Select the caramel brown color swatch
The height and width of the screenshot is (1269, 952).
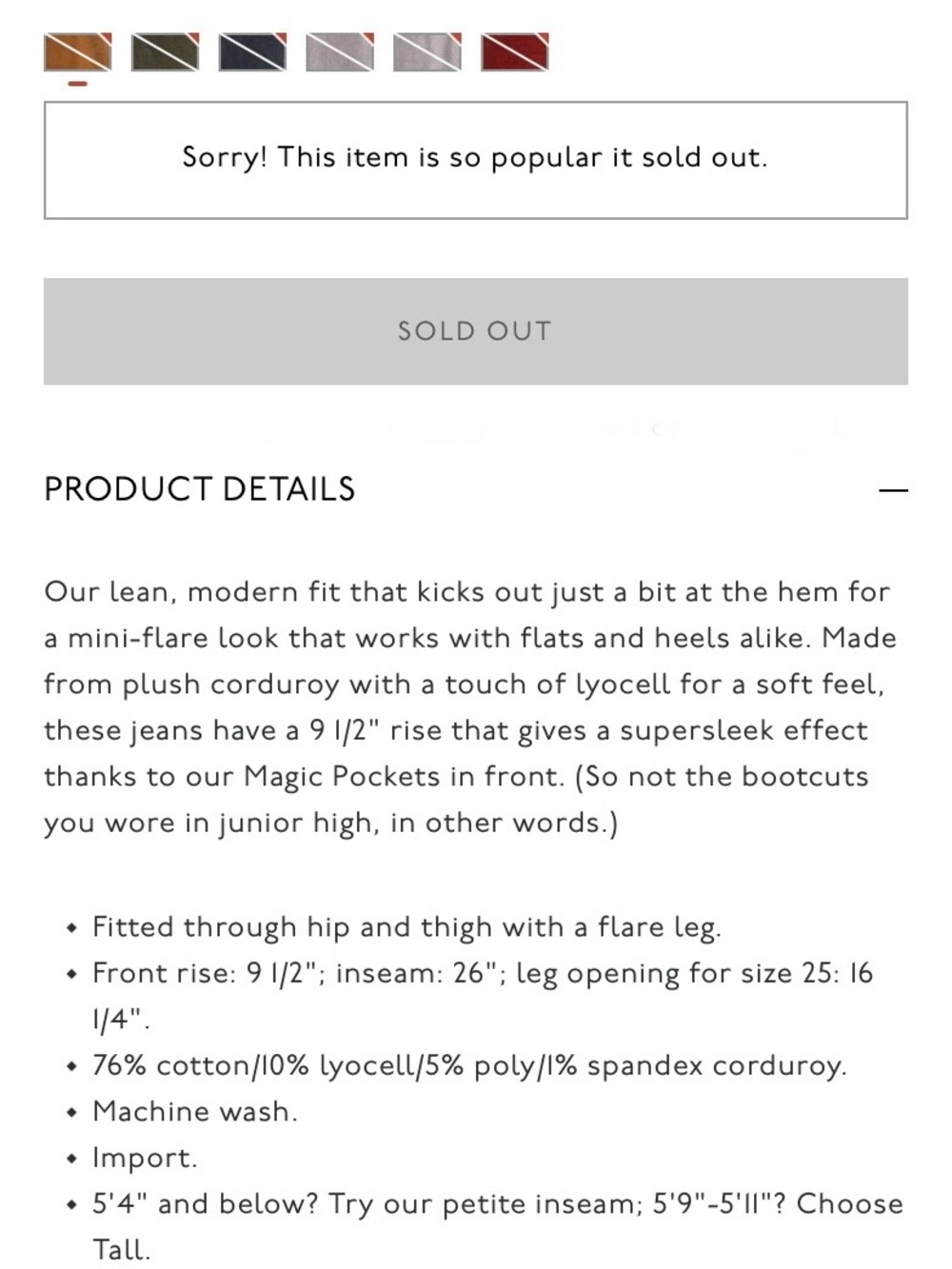click(78, 51)
